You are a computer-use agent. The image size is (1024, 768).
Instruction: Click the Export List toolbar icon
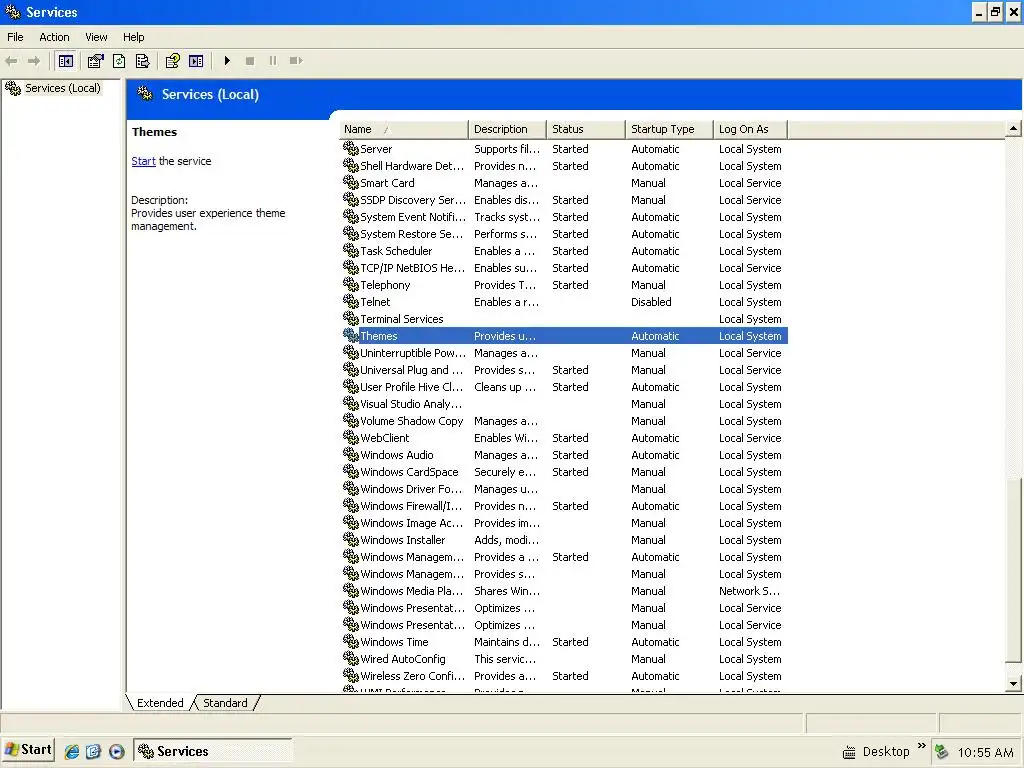click(x=142, y=61)
